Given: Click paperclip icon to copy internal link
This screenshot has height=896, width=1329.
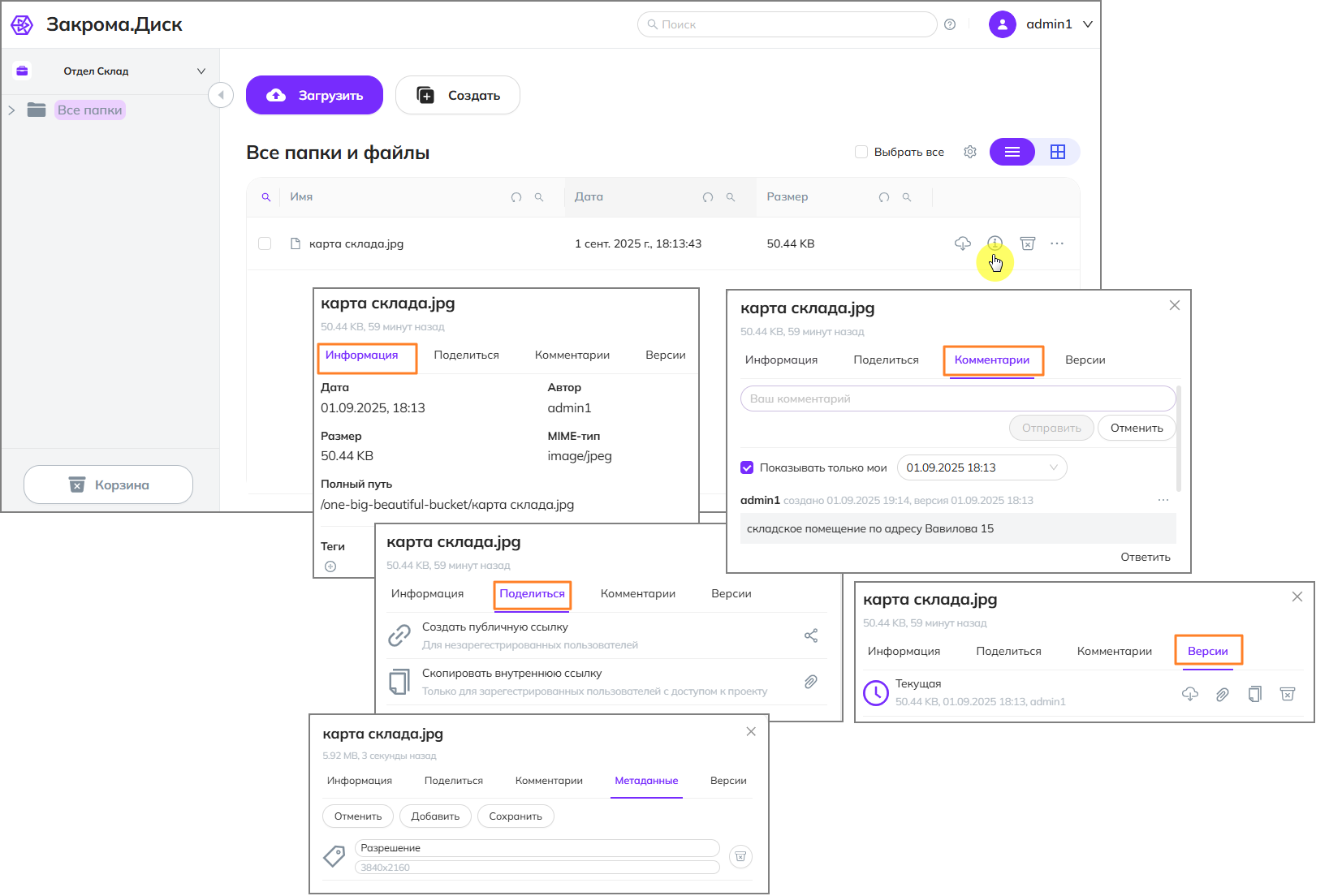Looking at the screenshot, I should pos(811,682).
